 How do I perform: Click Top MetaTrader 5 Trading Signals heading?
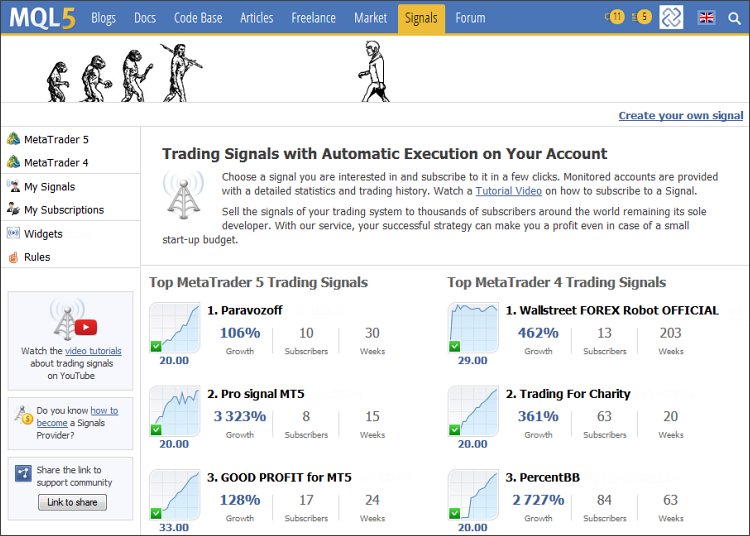[x=258, y=283]
